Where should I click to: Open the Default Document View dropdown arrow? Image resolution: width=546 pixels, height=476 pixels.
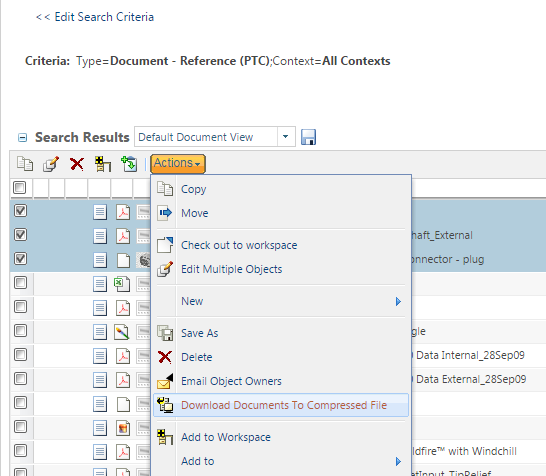pyautogui.click(x=286, y=136)
